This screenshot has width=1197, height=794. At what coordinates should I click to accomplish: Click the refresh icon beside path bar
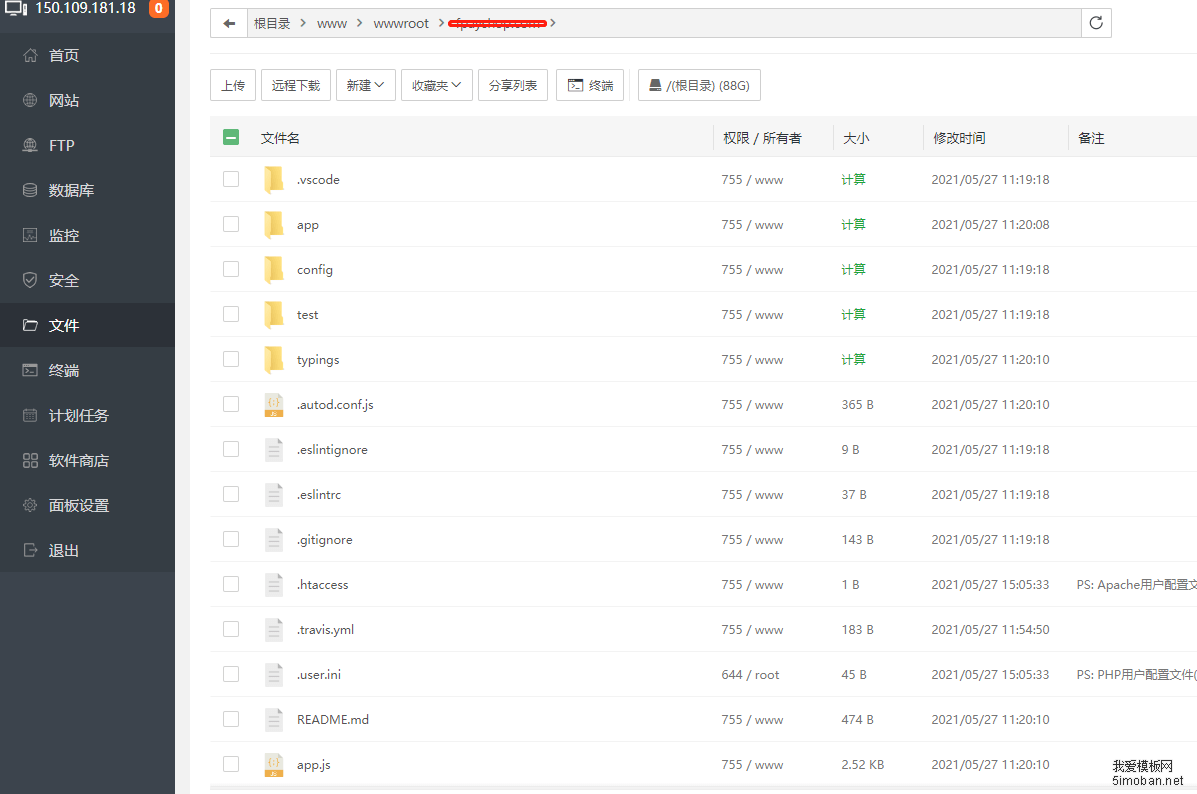click(x=1096, y=23)
